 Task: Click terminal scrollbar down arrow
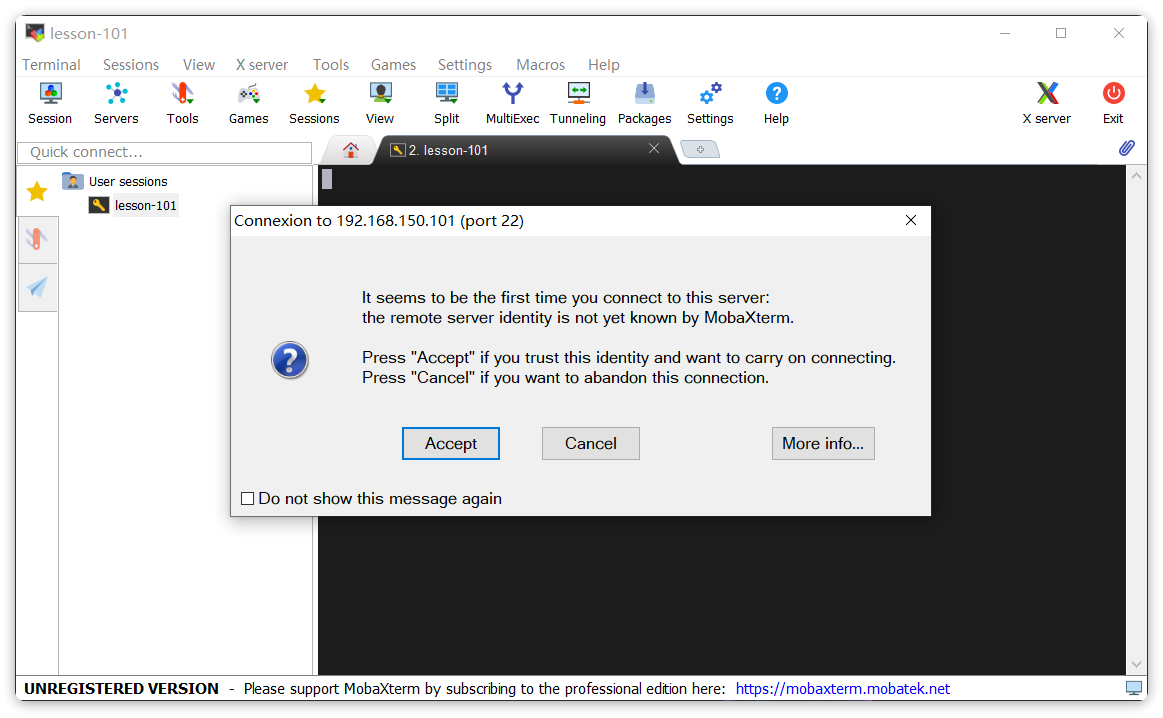pos(1135,664)
